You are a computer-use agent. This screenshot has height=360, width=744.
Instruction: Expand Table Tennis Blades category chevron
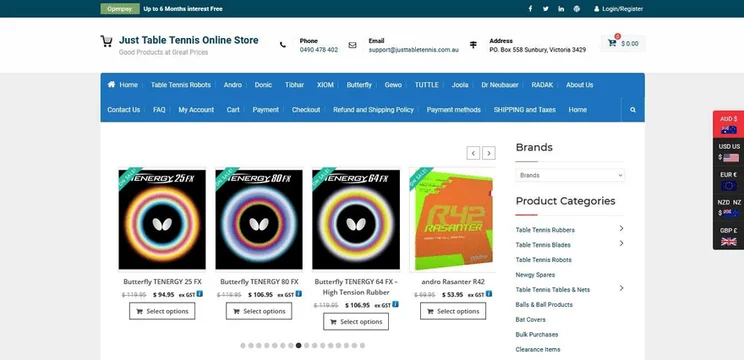click(x=621, y=243)
